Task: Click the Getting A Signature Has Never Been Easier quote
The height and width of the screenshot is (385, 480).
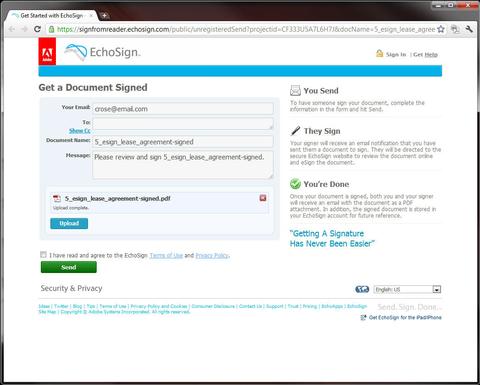Action: [332, 238]
